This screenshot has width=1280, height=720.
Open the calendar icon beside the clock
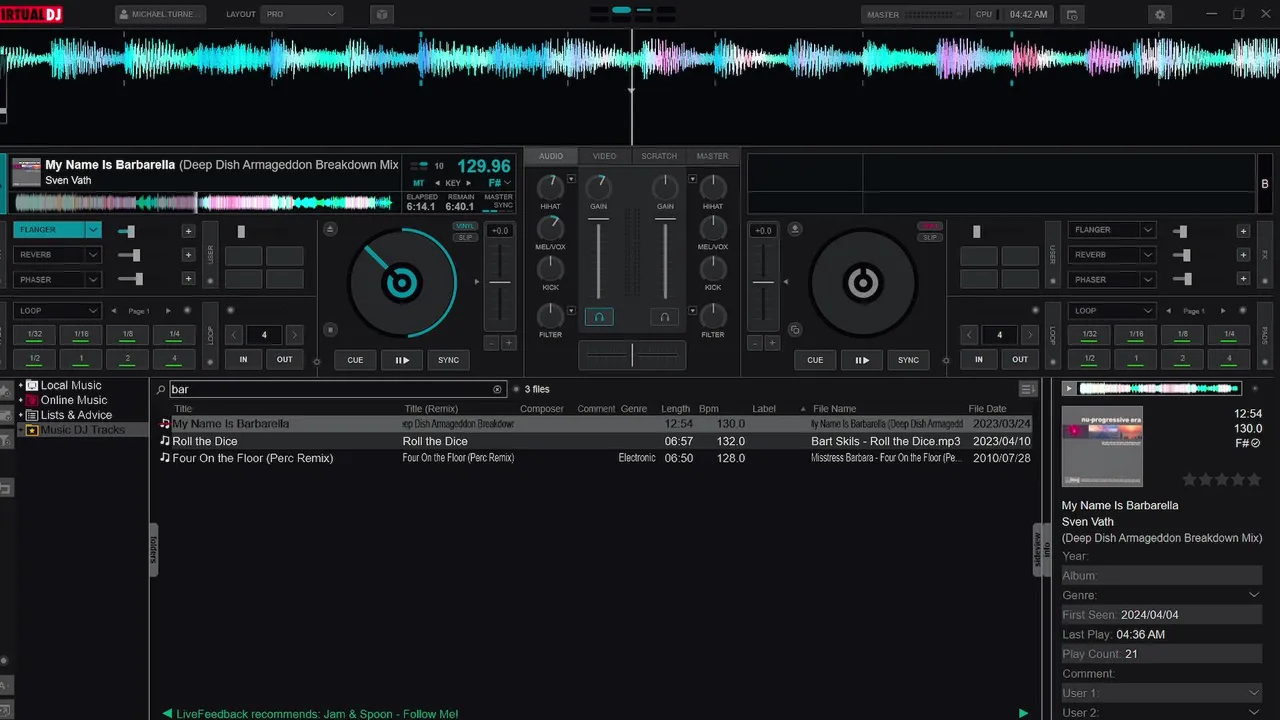tap(1072, 15)
